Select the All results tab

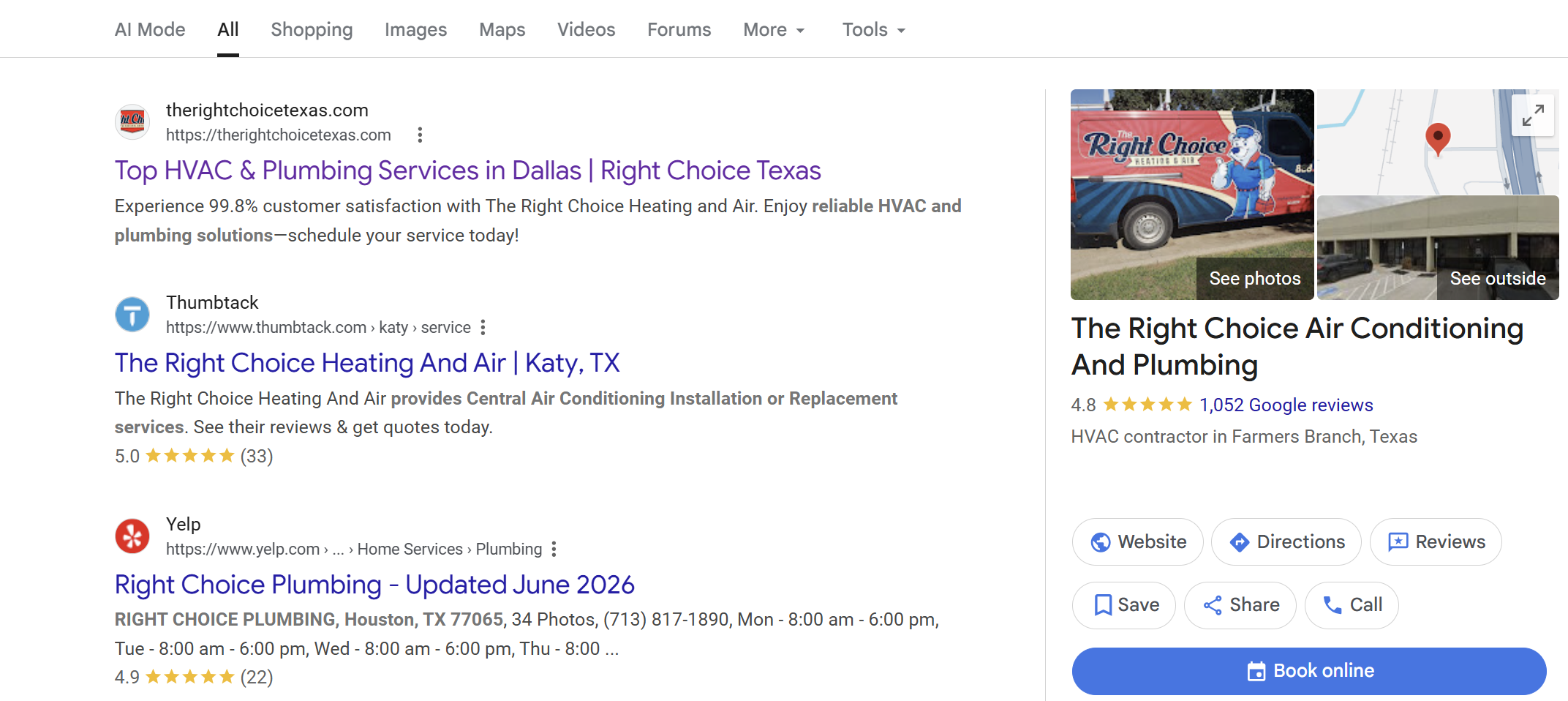(228, 29)
